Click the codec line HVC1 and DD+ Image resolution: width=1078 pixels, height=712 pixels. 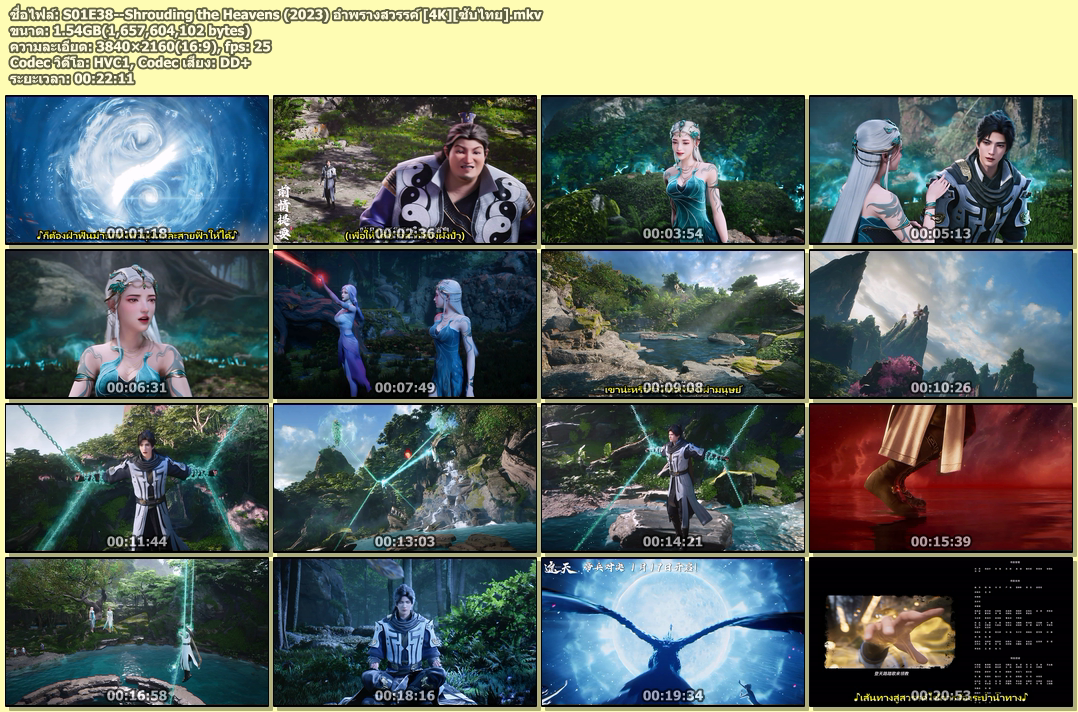pyautogui.click(x=130, y=62)
